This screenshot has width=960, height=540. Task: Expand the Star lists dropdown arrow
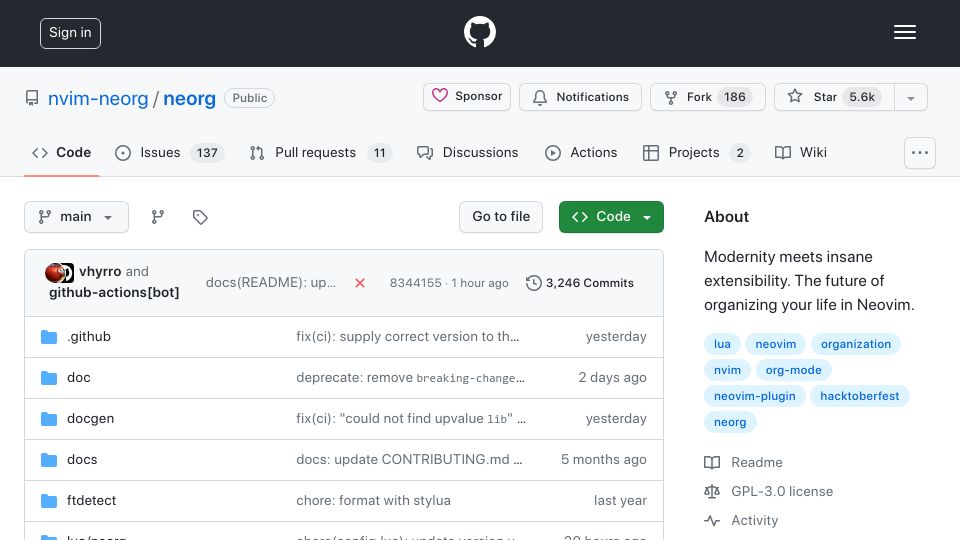click(911, 98)
